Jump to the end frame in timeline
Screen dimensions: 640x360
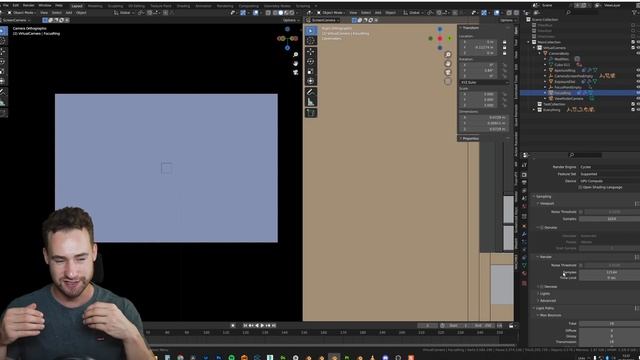pyautogui.click(x=274, y=325)
